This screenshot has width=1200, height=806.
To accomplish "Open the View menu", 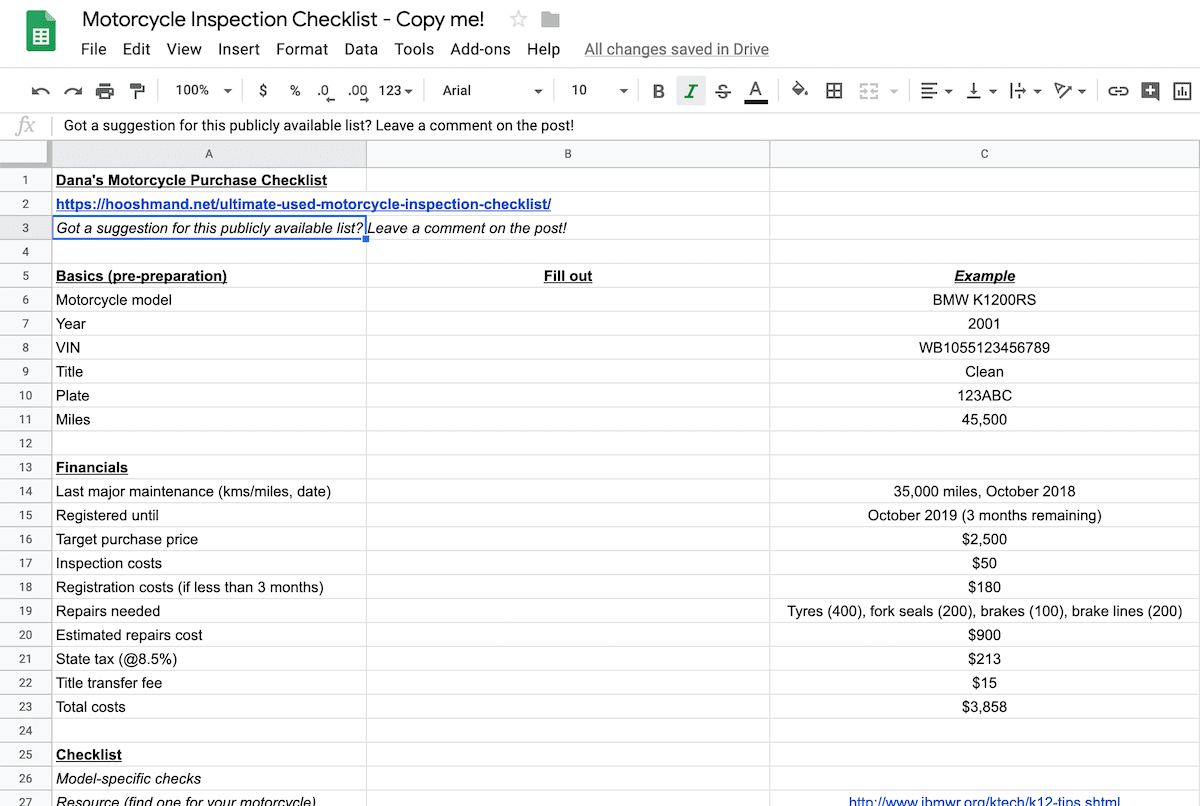I will 184,49.
